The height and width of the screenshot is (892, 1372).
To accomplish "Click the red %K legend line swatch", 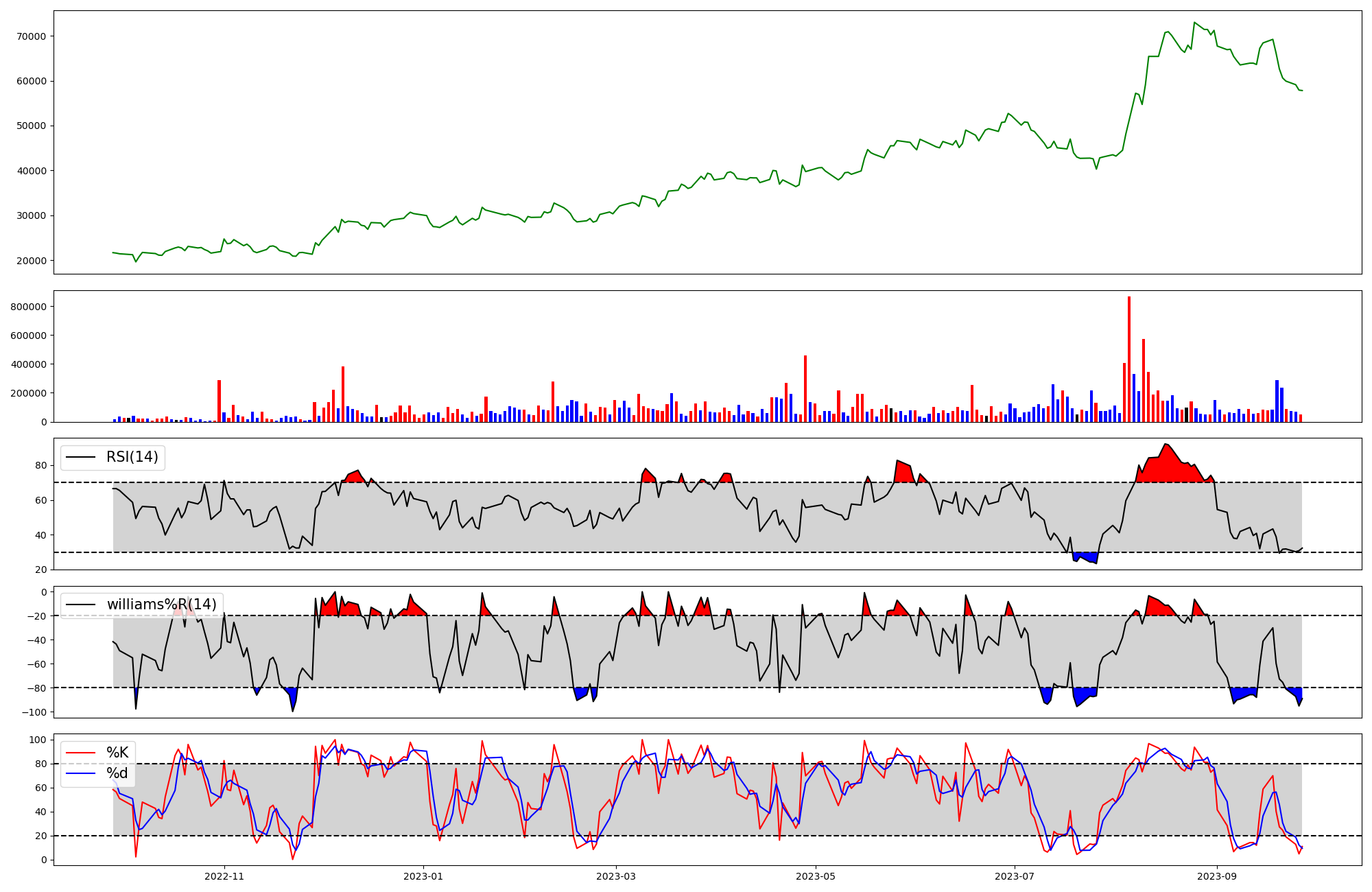I will pos(80,753).
